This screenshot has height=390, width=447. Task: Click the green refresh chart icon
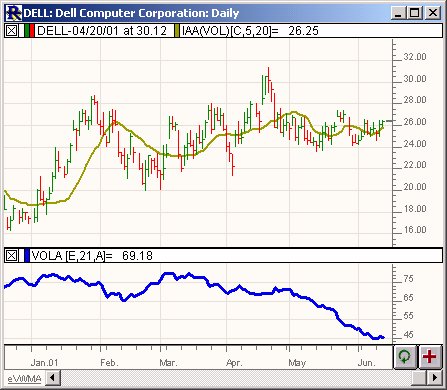coord(405,357)
